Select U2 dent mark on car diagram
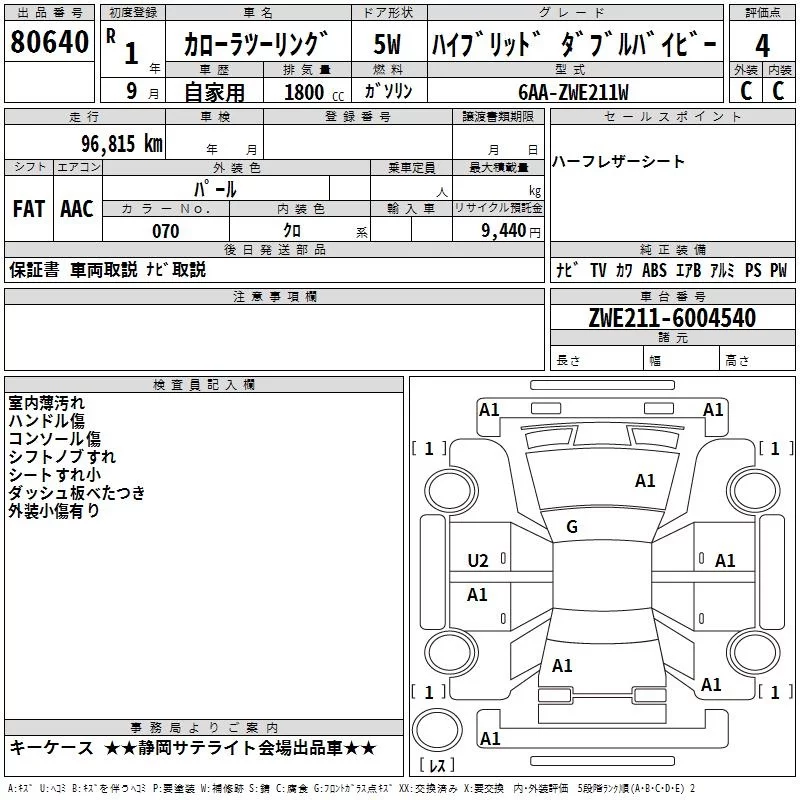800x800 pixels. [478, 561]
